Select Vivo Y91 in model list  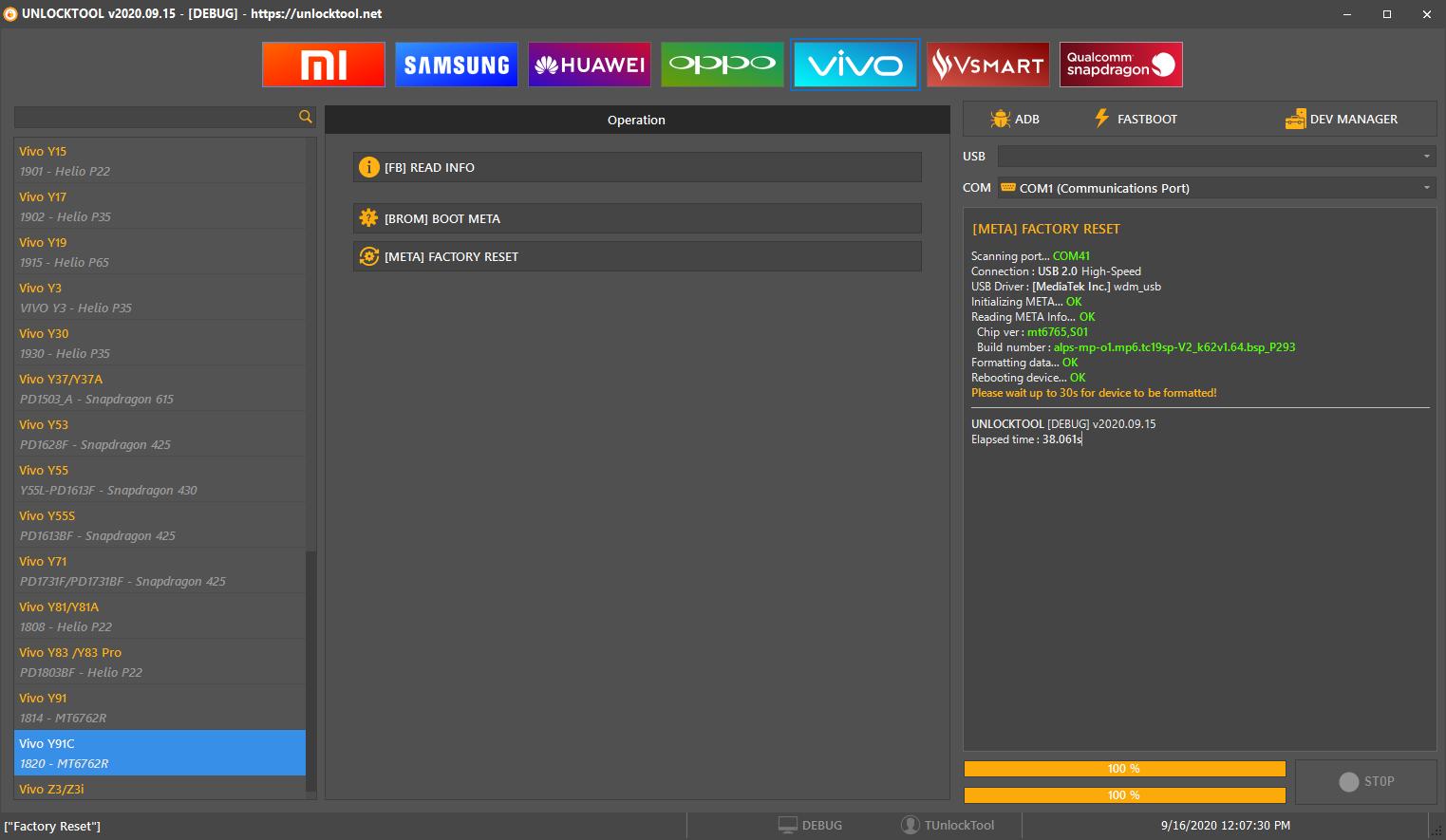pos(160,707)
